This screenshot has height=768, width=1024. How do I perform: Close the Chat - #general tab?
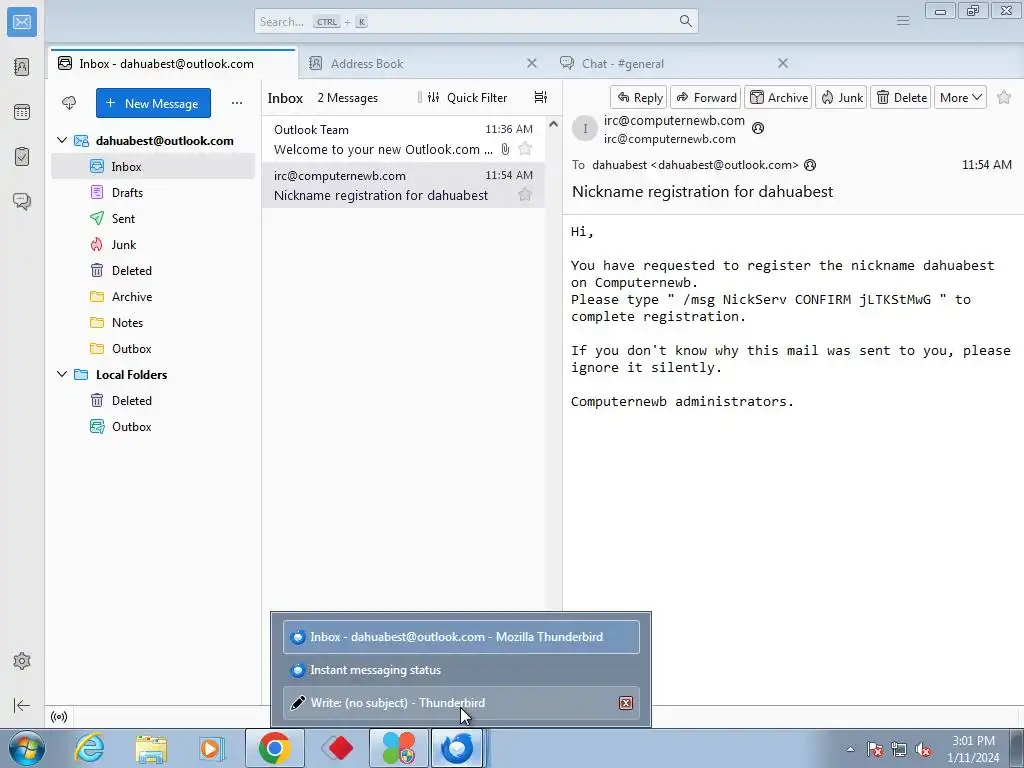(783, 63)
